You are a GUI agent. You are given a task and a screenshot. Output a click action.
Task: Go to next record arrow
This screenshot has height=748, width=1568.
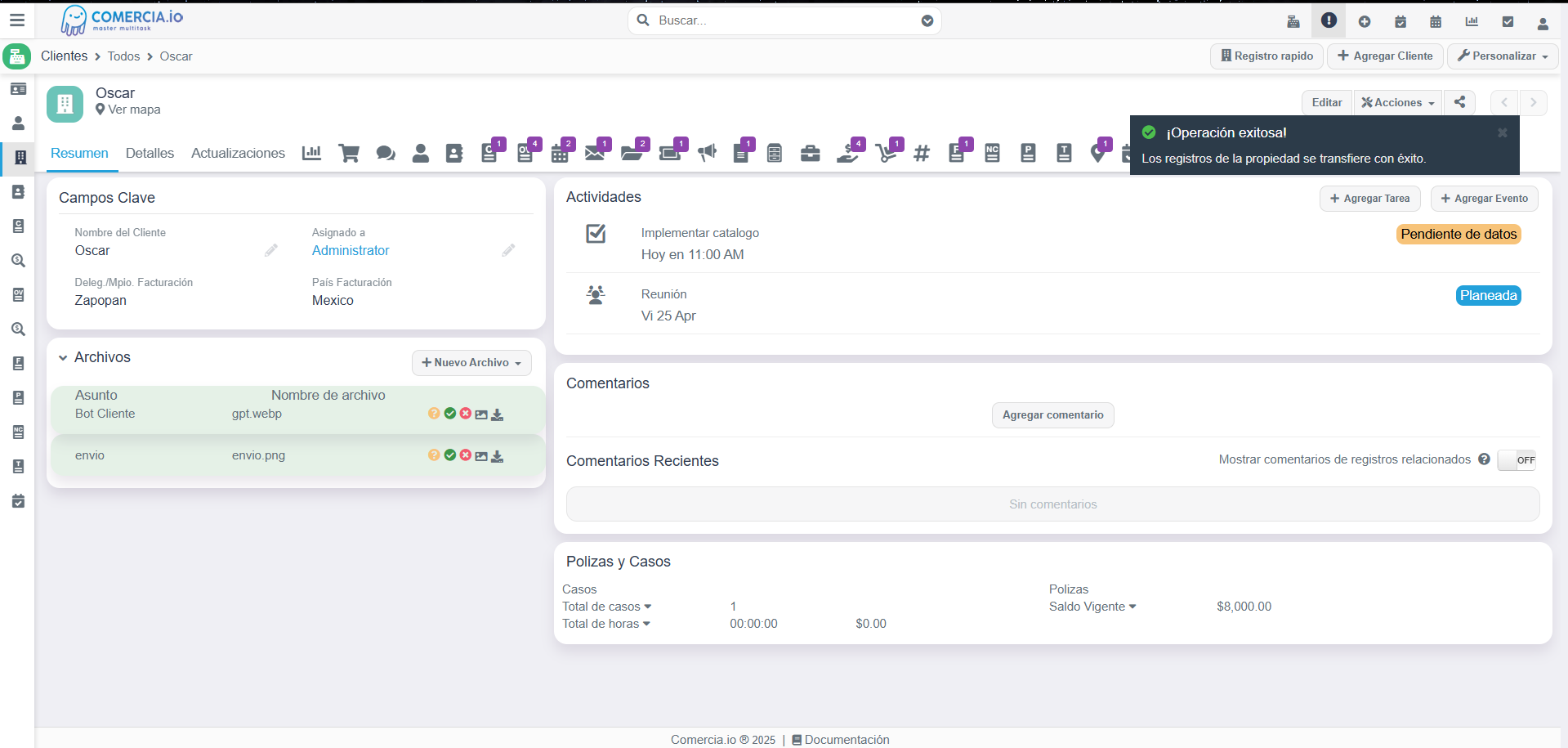[x=1534, y=102]
